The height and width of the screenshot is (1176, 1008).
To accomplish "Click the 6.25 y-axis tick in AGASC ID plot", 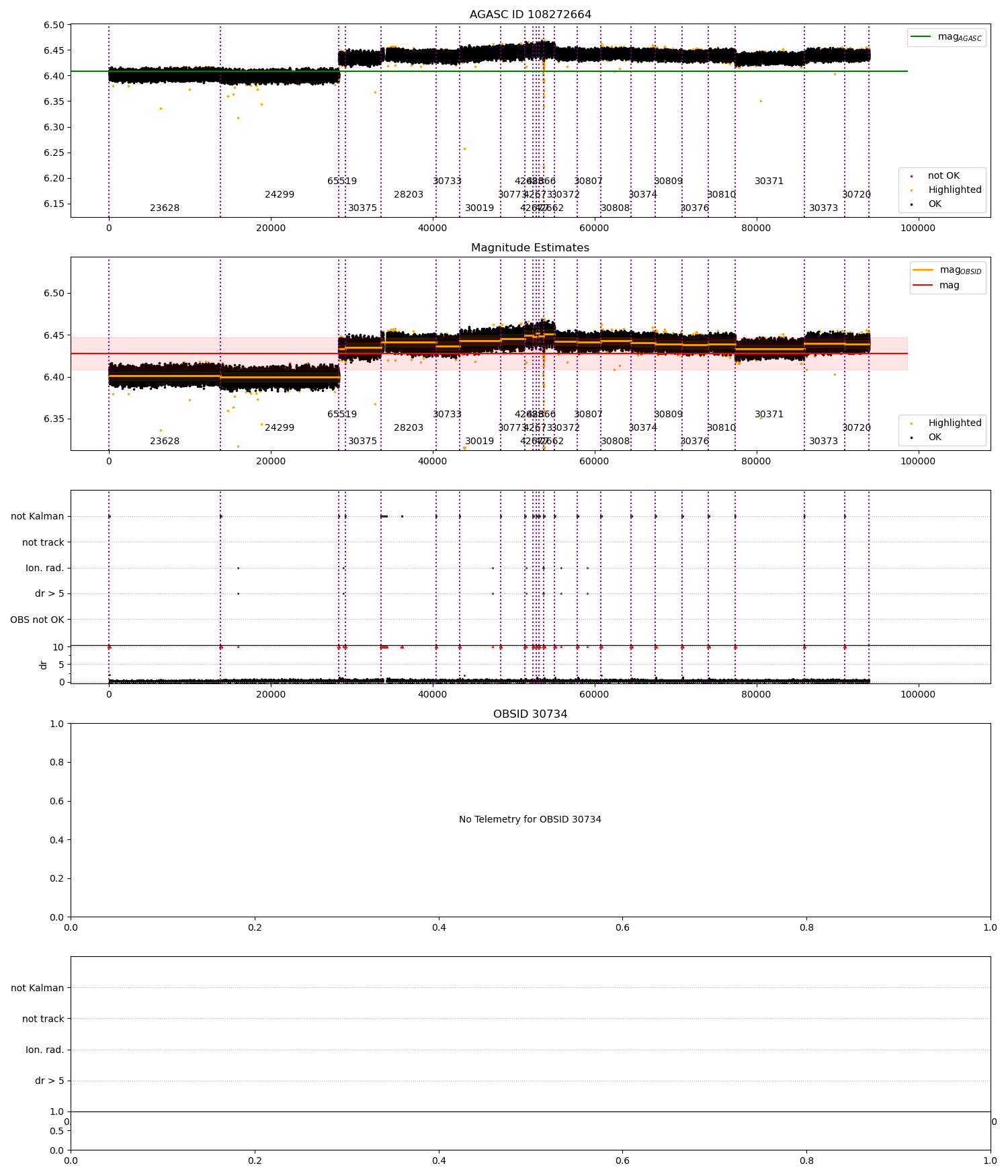I will (54, 153).
